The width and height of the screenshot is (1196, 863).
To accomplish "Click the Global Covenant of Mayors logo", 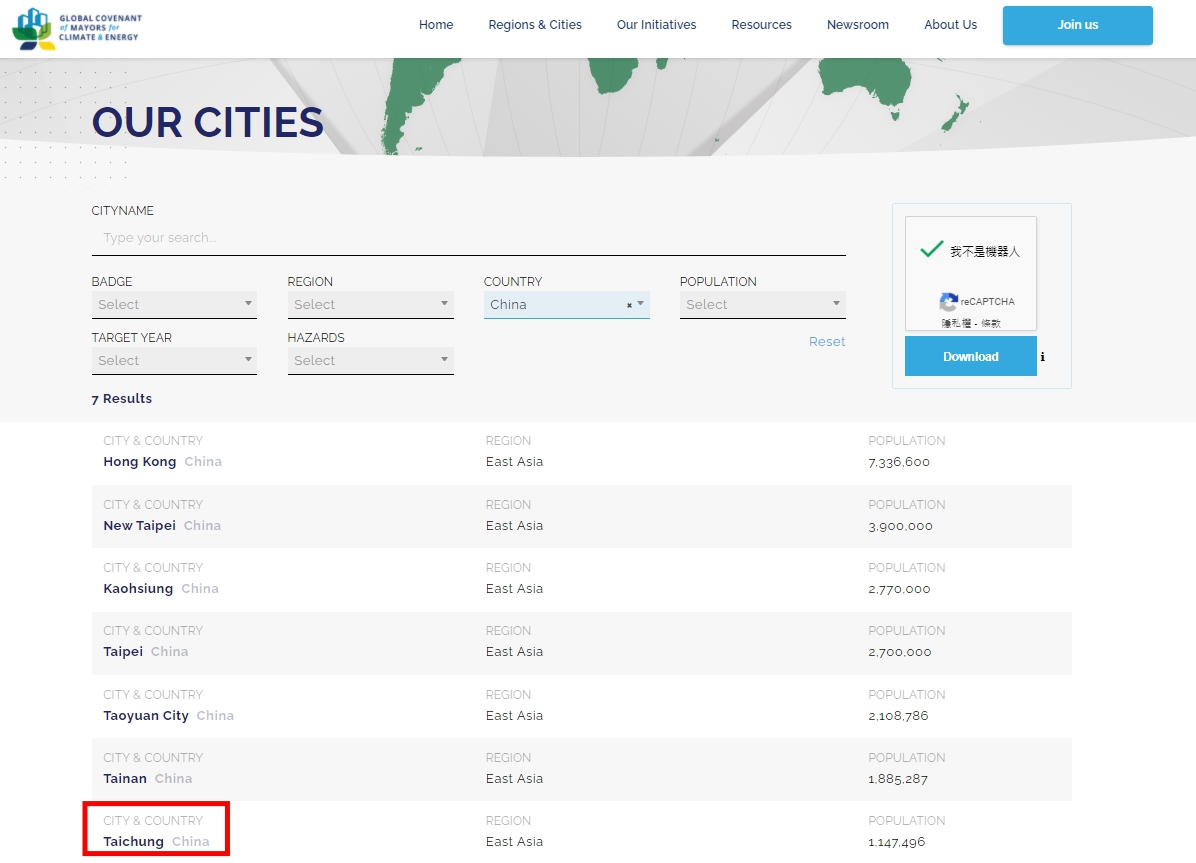I will coord(77,28).
